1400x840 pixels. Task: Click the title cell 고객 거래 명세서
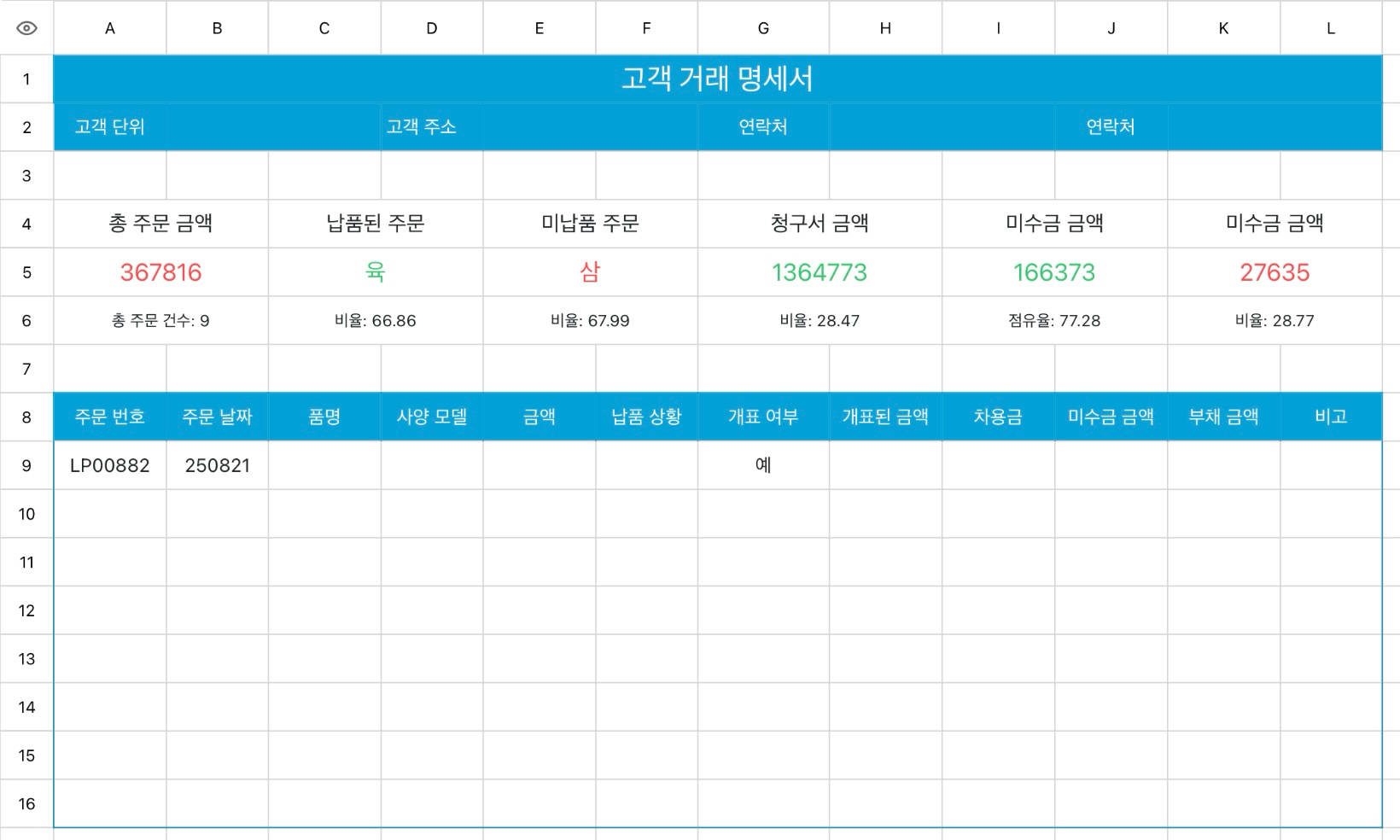click(x=718, y=79)
